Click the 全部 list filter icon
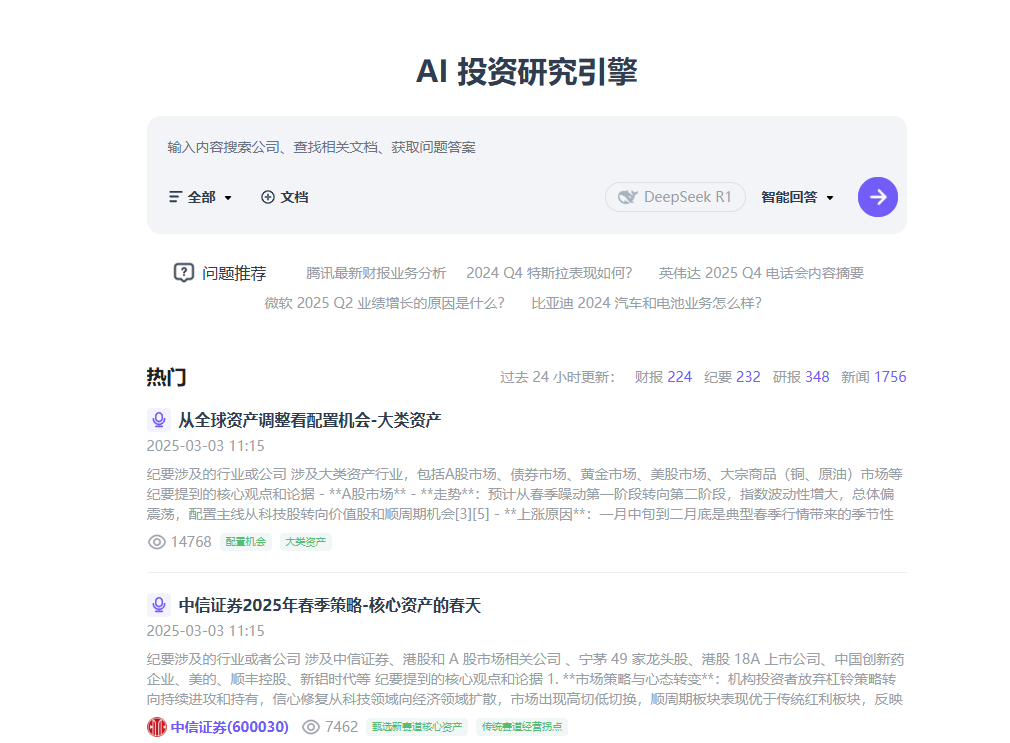1010x743 pixels. (175, 197)
